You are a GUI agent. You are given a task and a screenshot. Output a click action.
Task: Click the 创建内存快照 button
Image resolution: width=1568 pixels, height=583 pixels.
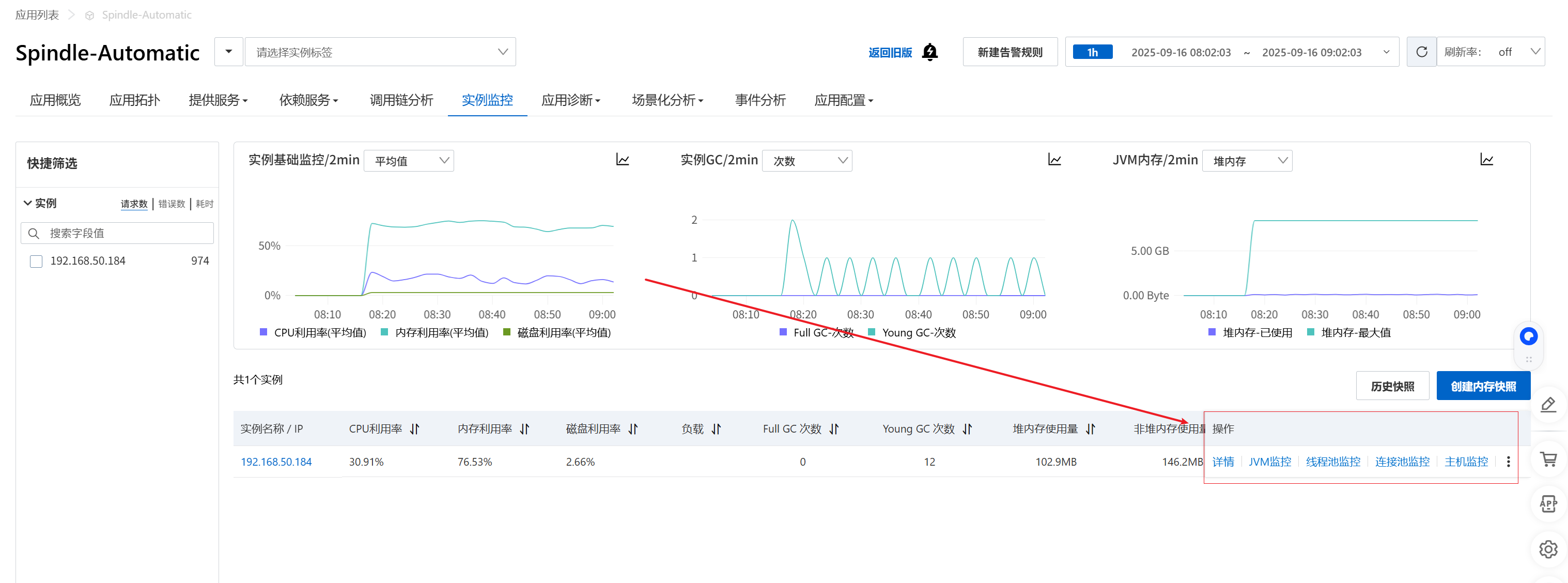tap(1482, 386)
